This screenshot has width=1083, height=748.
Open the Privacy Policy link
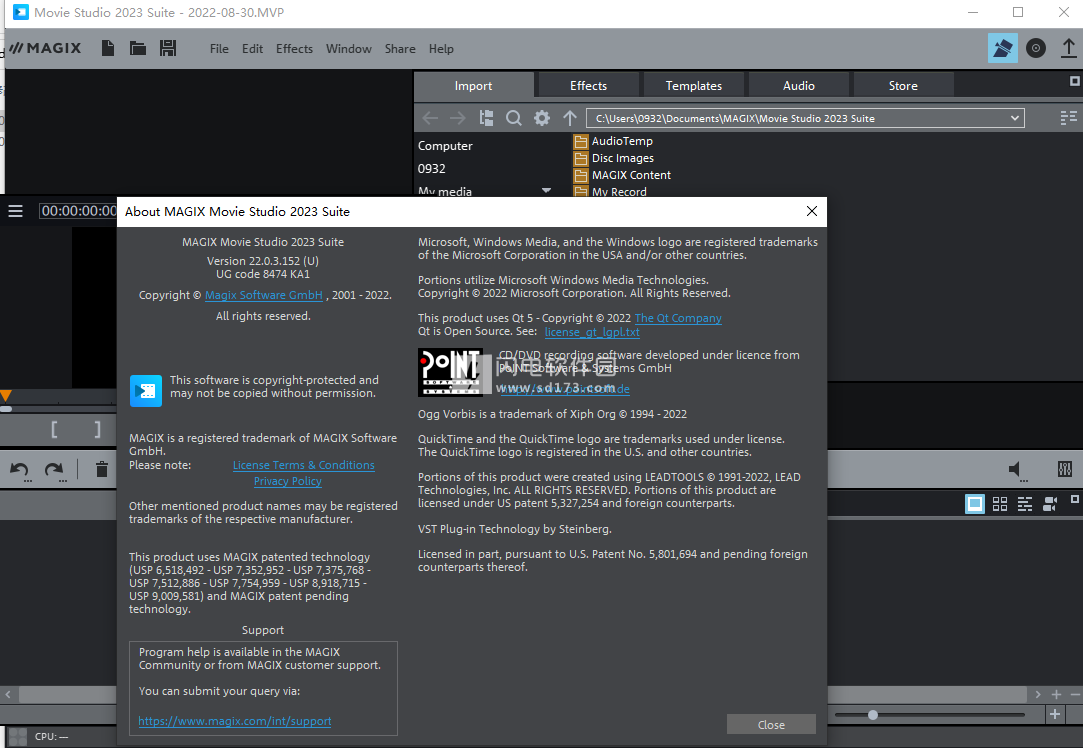(287, 481)
